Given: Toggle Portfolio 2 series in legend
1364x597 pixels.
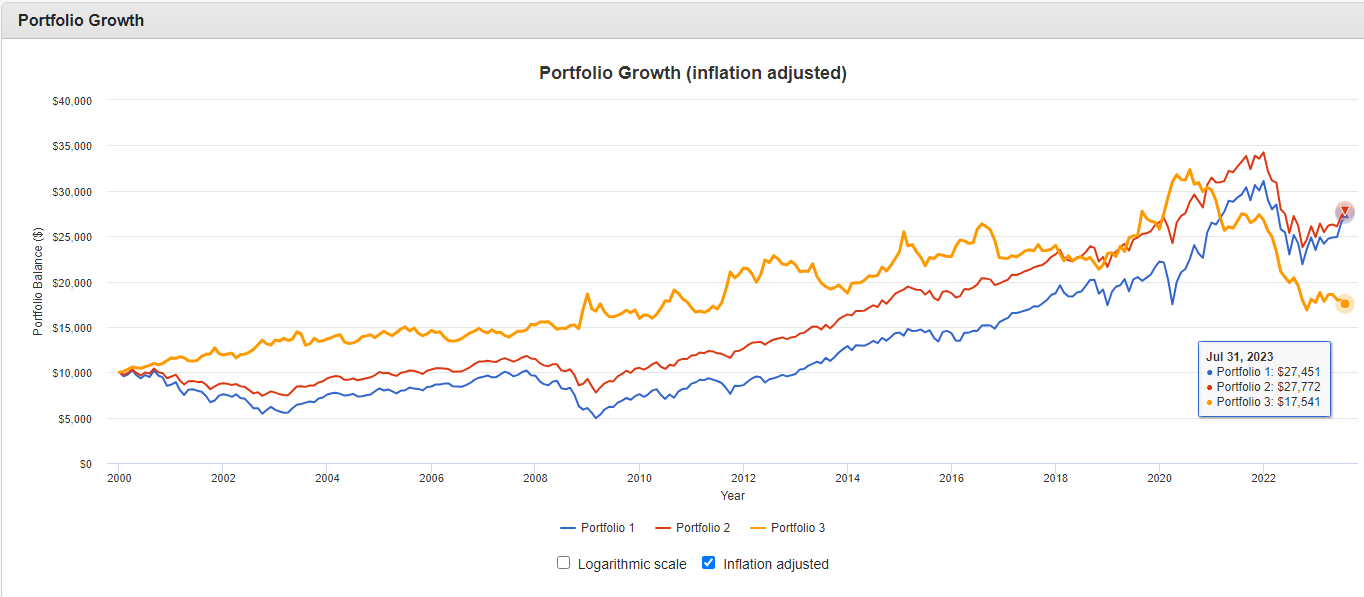Looking at the screenshot, I should click(693, 528).
